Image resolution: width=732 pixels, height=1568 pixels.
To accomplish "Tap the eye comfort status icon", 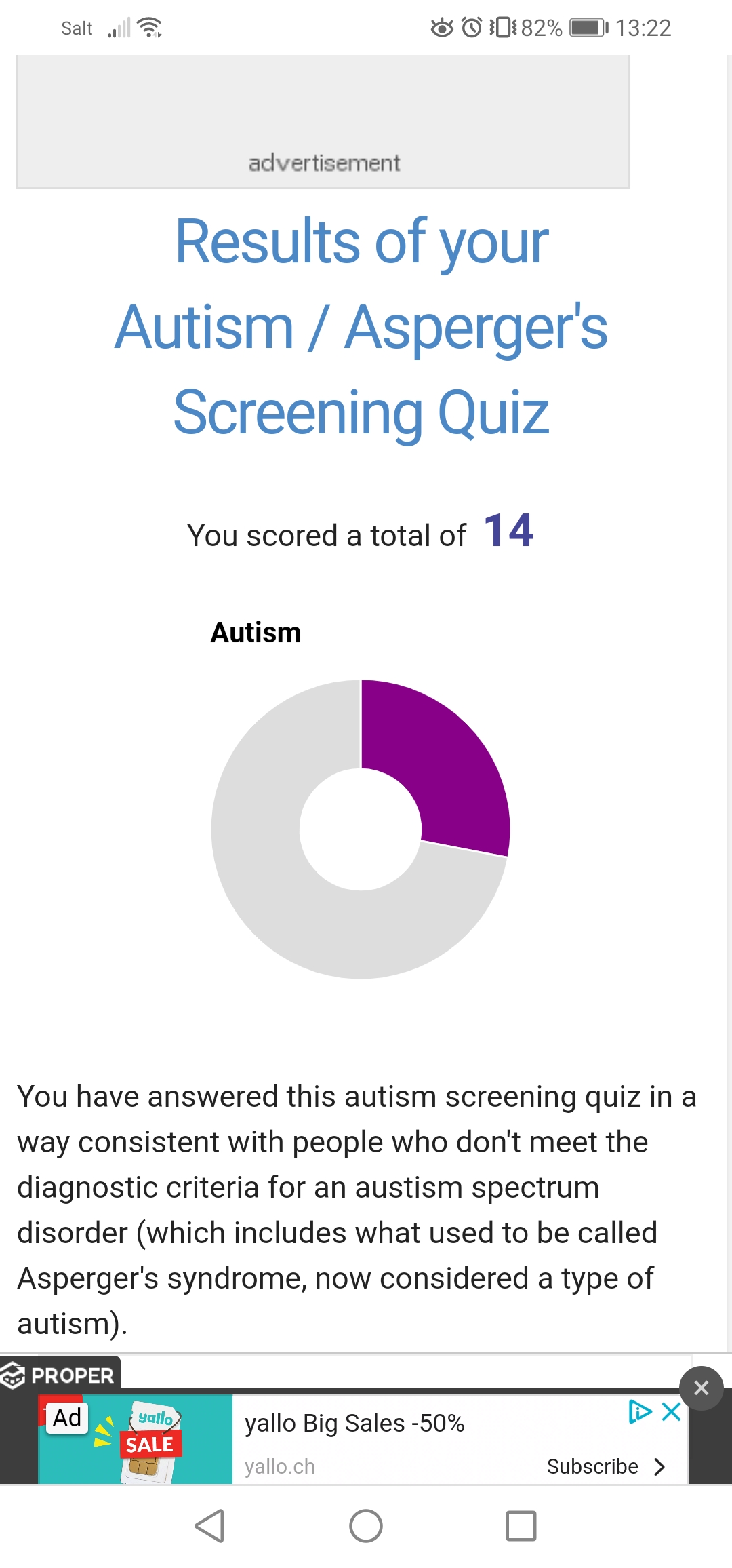I will tap(442, 28).
